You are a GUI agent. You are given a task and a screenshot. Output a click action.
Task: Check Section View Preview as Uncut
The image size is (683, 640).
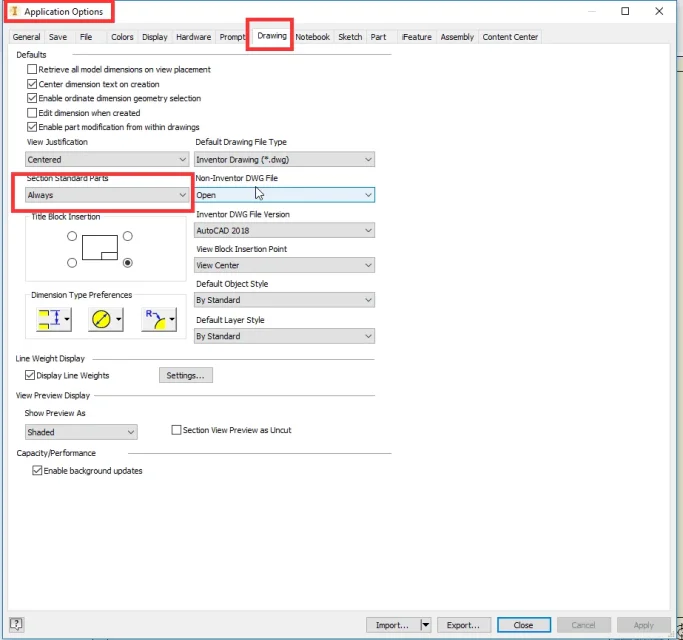[176, 430]
